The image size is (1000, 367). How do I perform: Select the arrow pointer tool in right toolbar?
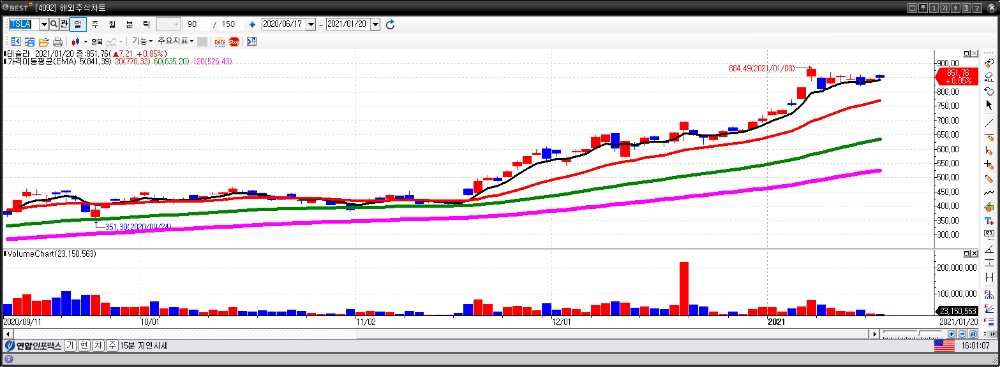(989, 105)
